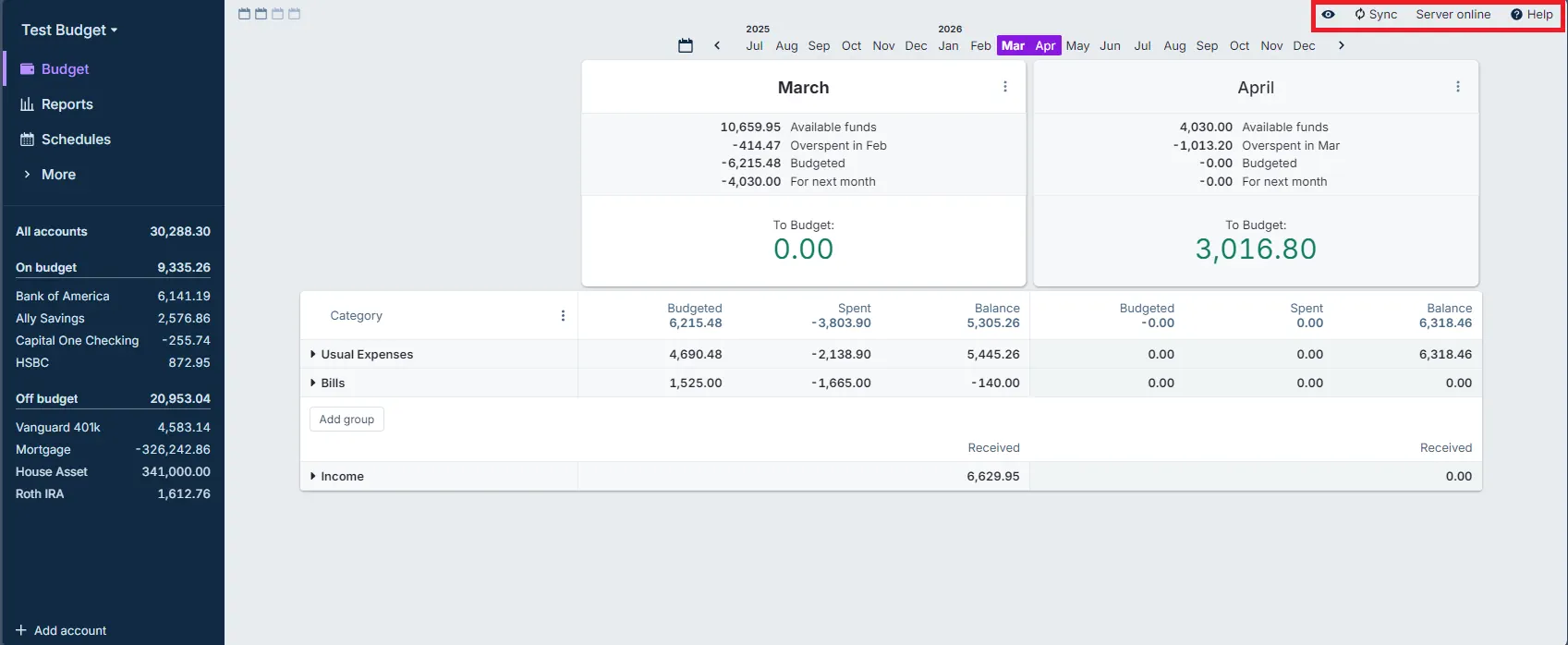Screen dimensions: 1568x645
Task: Show only one month column
Action: tap(244, 14)
